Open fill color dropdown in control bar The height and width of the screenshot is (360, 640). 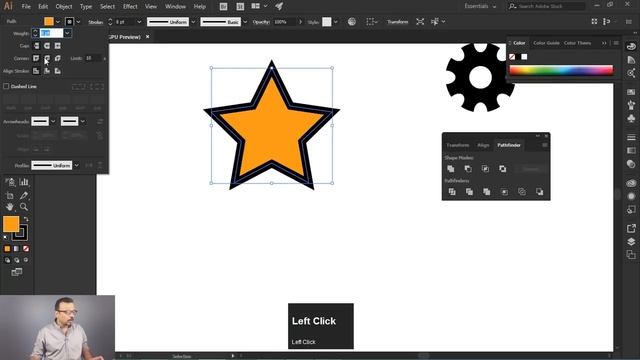coord(58,22)
